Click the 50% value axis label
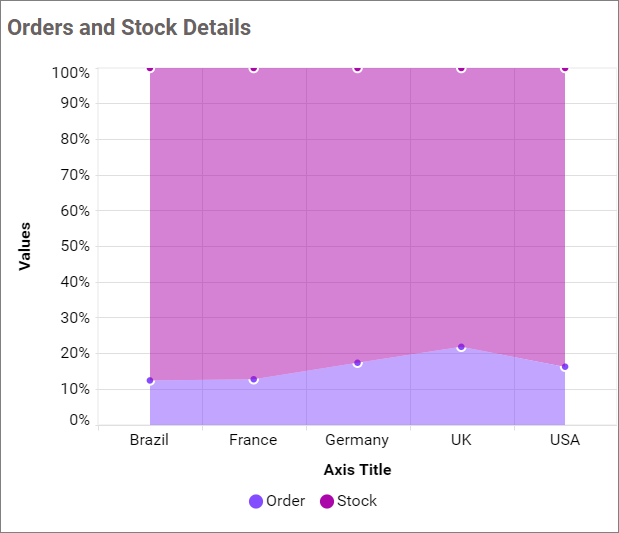The width and height of the screenshot is (619, 533). [73, 246]
